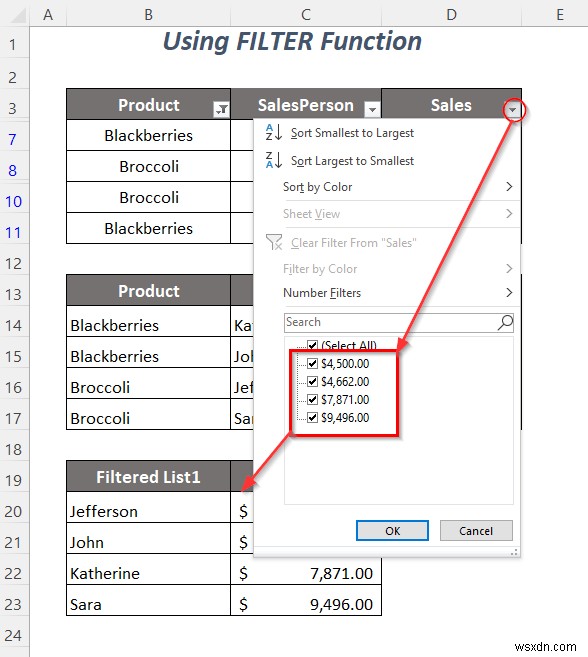This screenshot has height=657, width=588.
Task: Select column B header
Action: pos(148,14)
